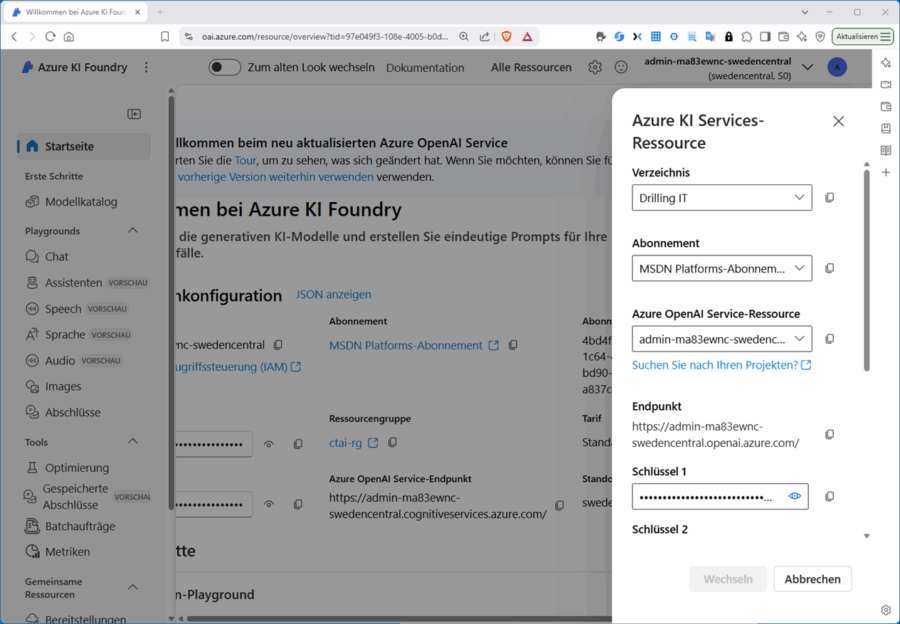Viewport: 900px width, 624px height.
Task: Open the browser tab list chevron
Action: pyautogui.click(x=805, y=12)
